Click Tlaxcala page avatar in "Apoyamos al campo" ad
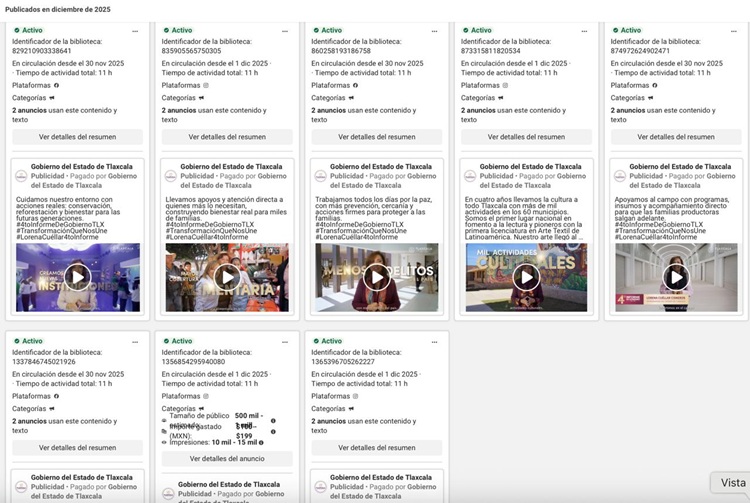This screenshot has width=750, height=503. pos(620,176)
